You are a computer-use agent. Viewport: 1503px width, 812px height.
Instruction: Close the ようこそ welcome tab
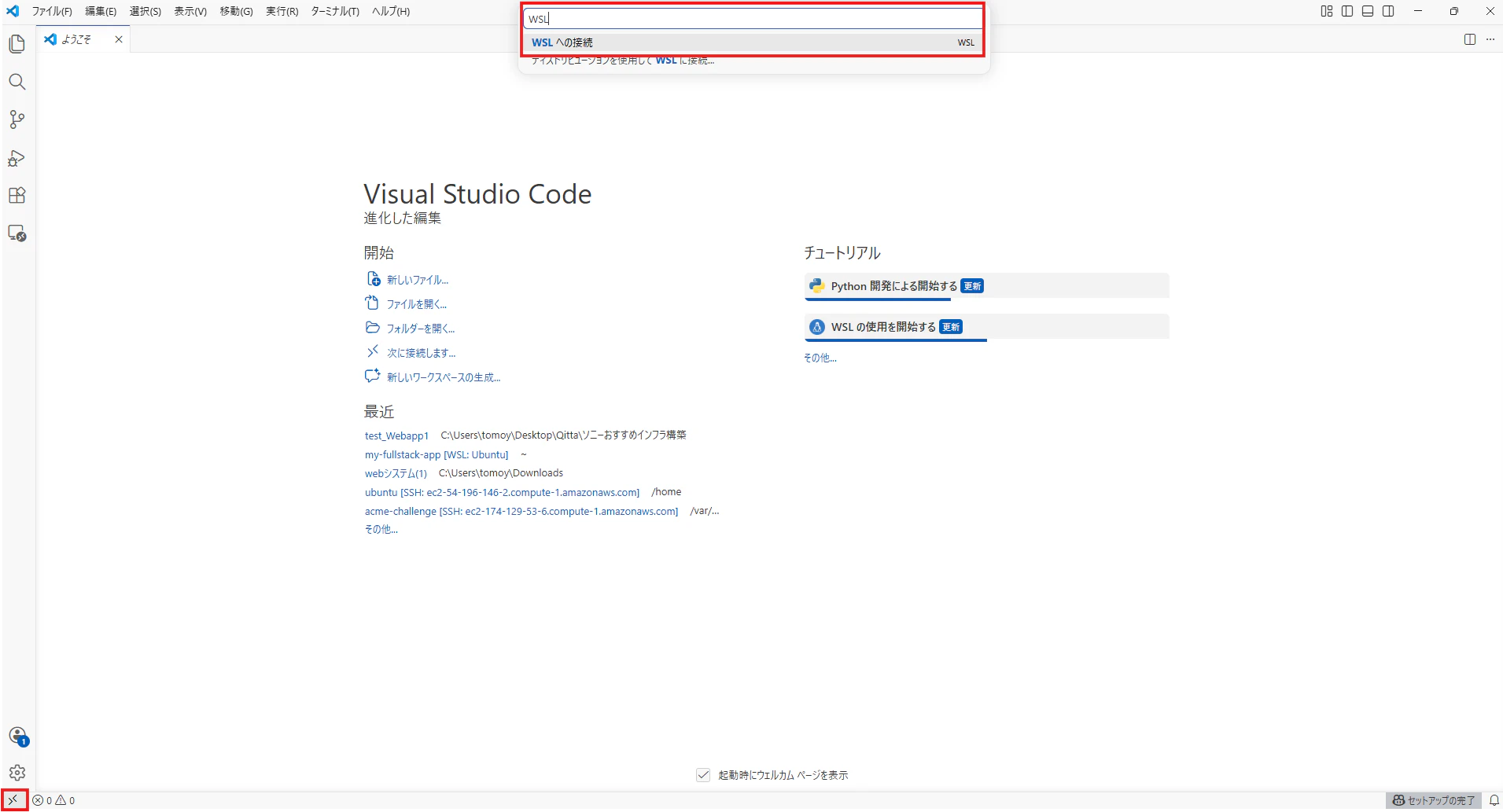(x=119, y=39)
